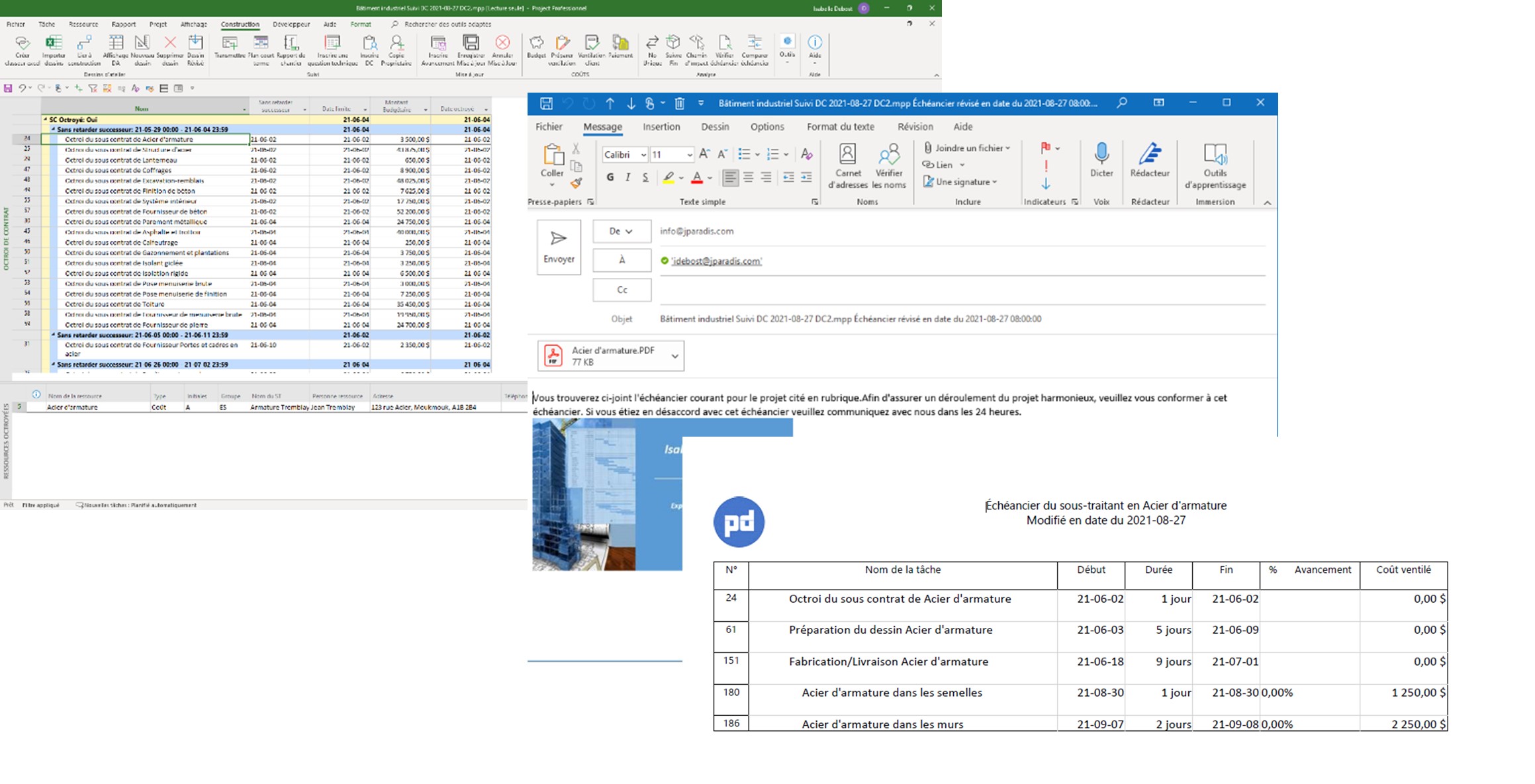
Task: Toggle bold G formatting in email
Action: pos(610,177)
